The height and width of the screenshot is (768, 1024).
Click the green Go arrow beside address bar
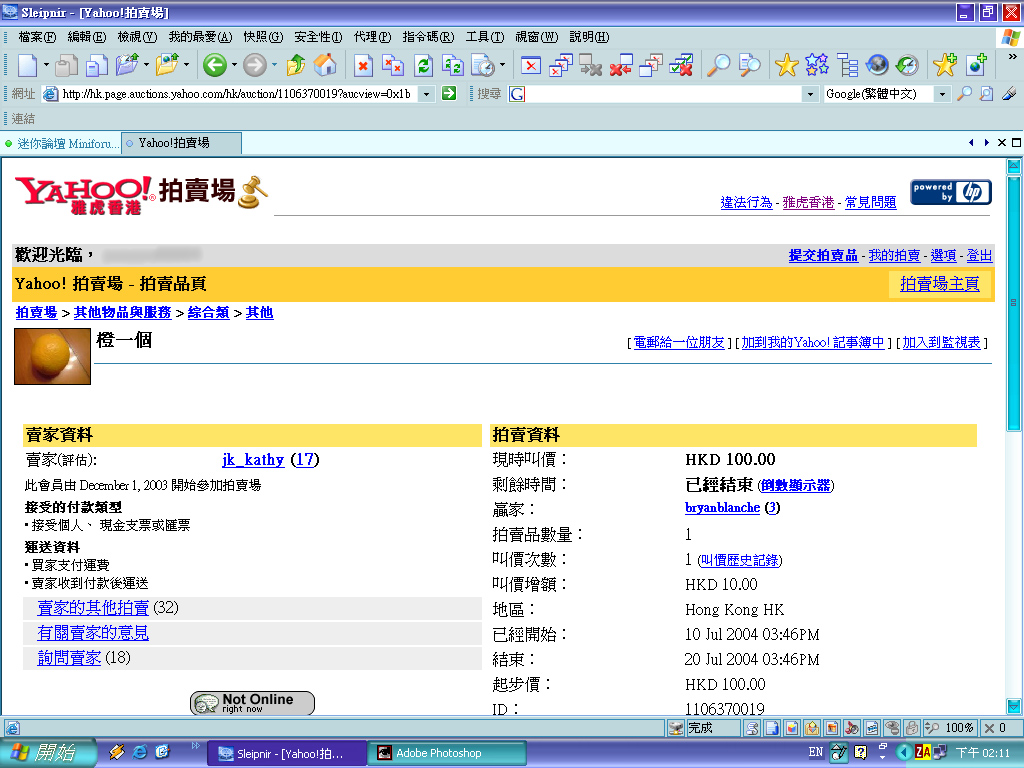point(449,93)
